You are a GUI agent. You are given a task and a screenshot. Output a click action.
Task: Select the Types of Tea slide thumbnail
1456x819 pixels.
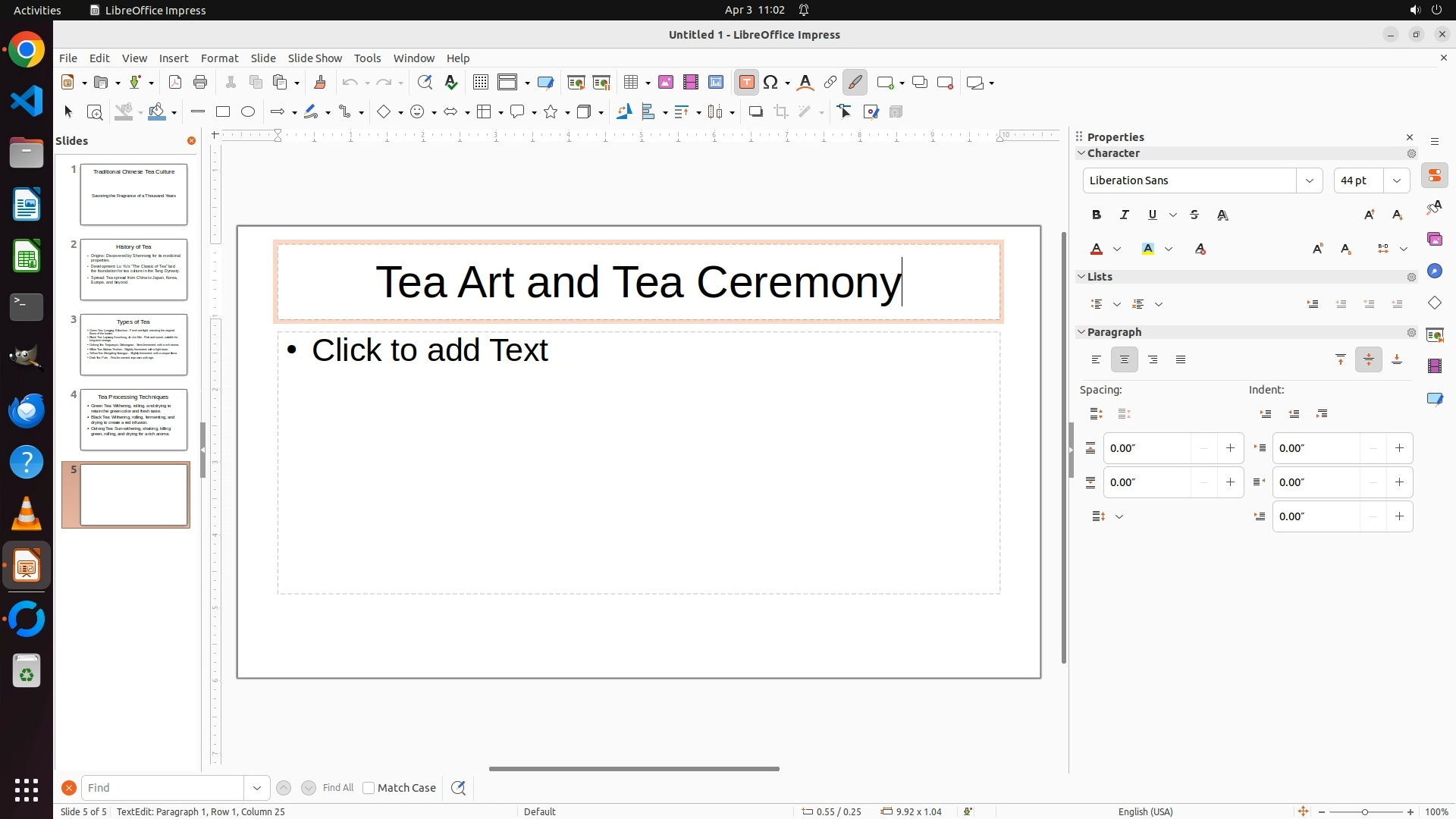point(133,344)
